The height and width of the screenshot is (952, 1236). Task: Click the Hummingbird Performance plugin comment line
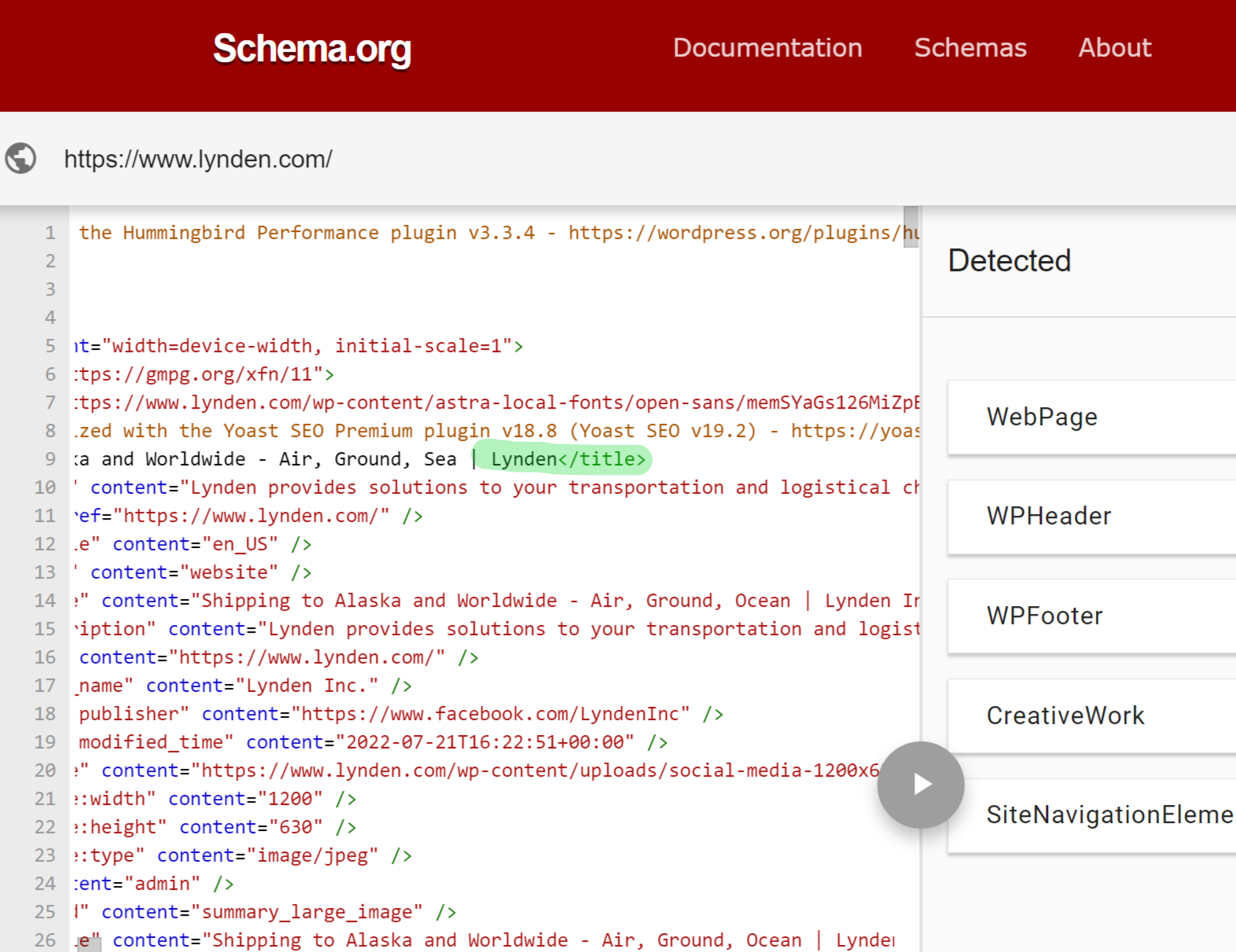pyautogui.click(x=497, y=233)
